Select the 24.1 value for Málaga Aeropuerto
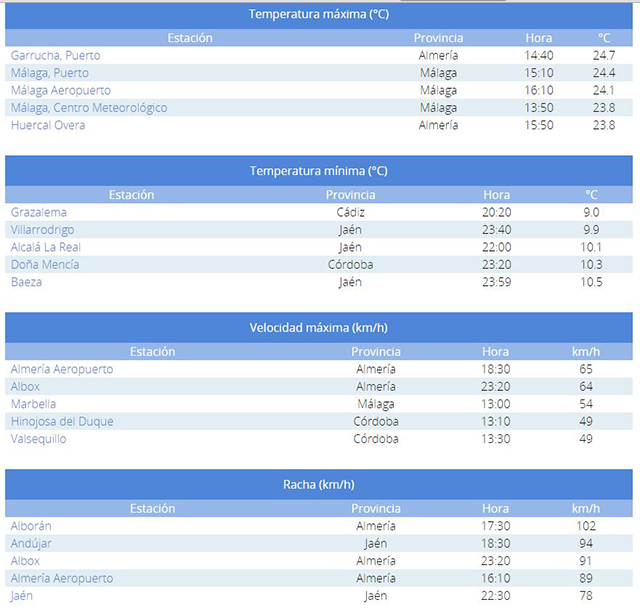The height and width of the screenshot is (610, 640). 604,90
